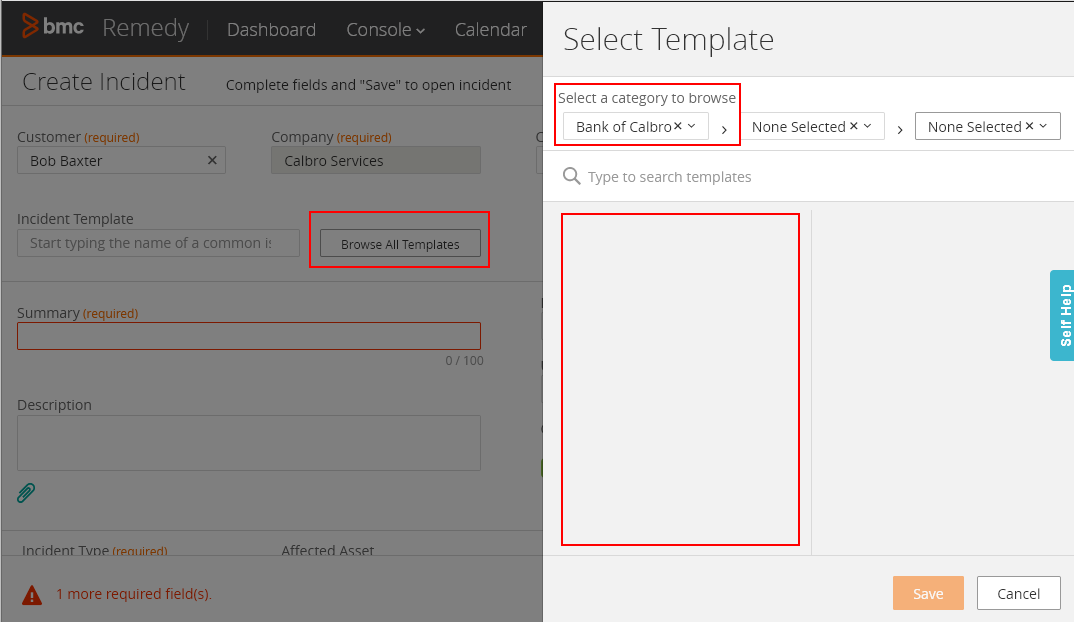
Task: Cancel the Select Template dialog
Action: [1019, 593]
